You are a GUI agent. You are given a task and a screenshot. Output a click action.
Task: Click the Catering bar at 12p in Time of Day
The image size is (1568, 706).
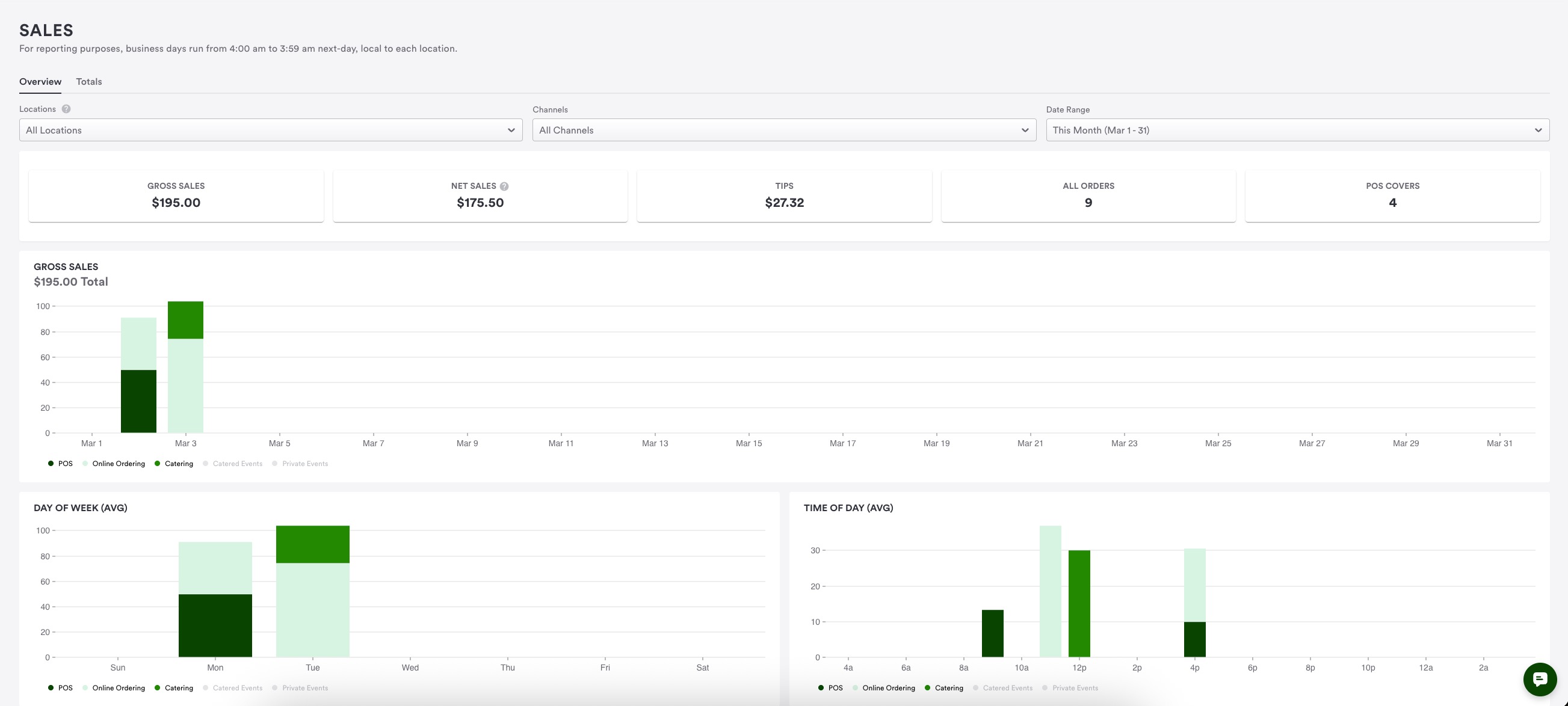(1079, 604)
